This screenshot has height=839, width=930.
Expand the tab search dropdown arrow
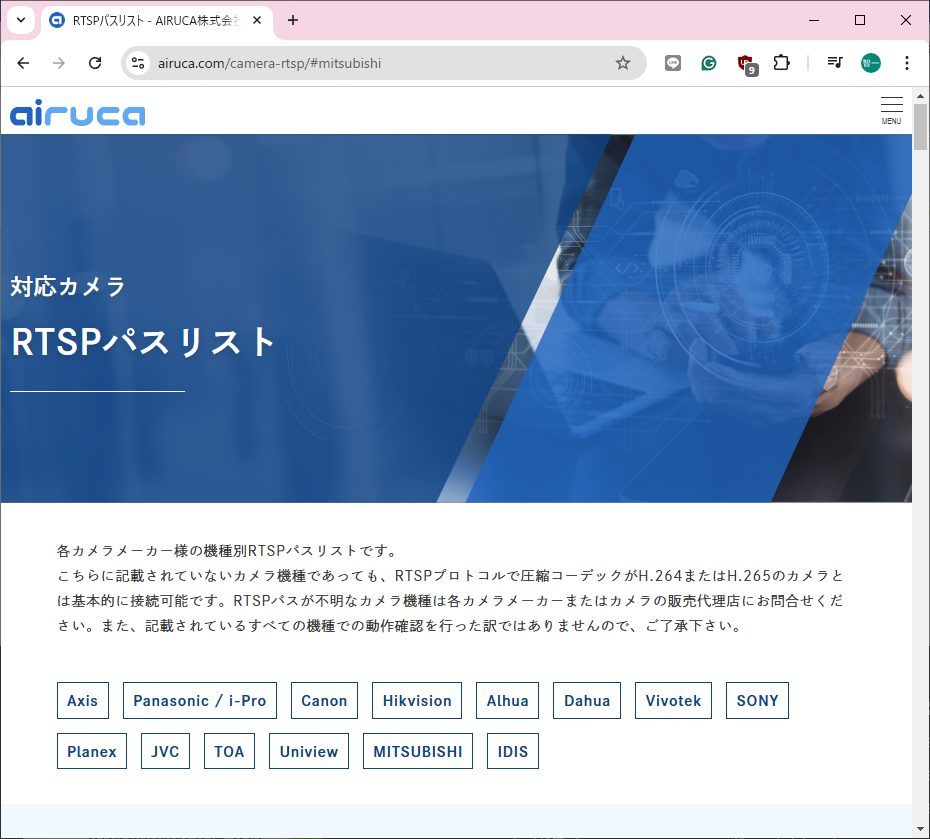pyautogui.click(x=20, y=20)
